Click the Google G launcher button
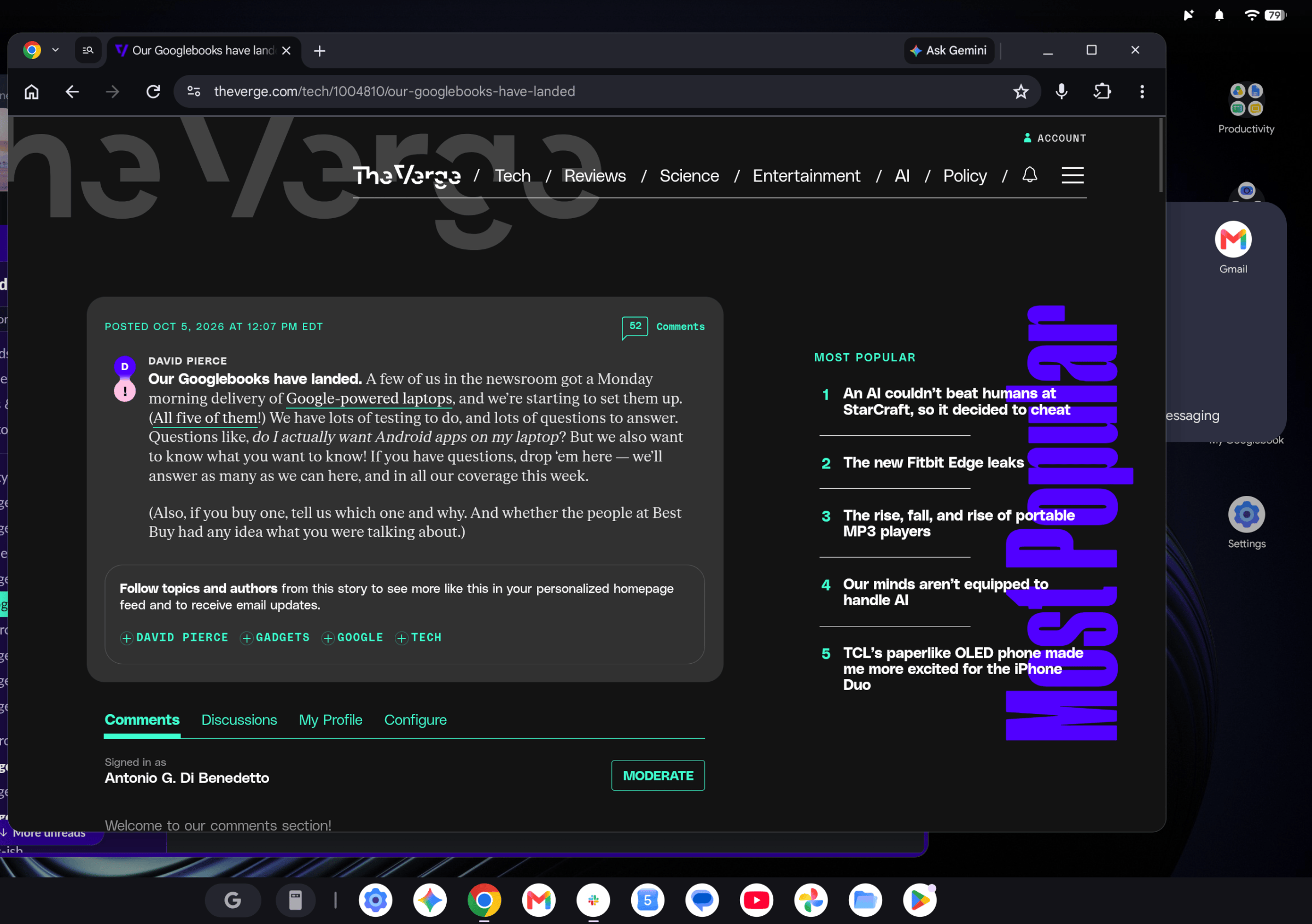Viewport: 1312px width, 924px height. (232, 900)
